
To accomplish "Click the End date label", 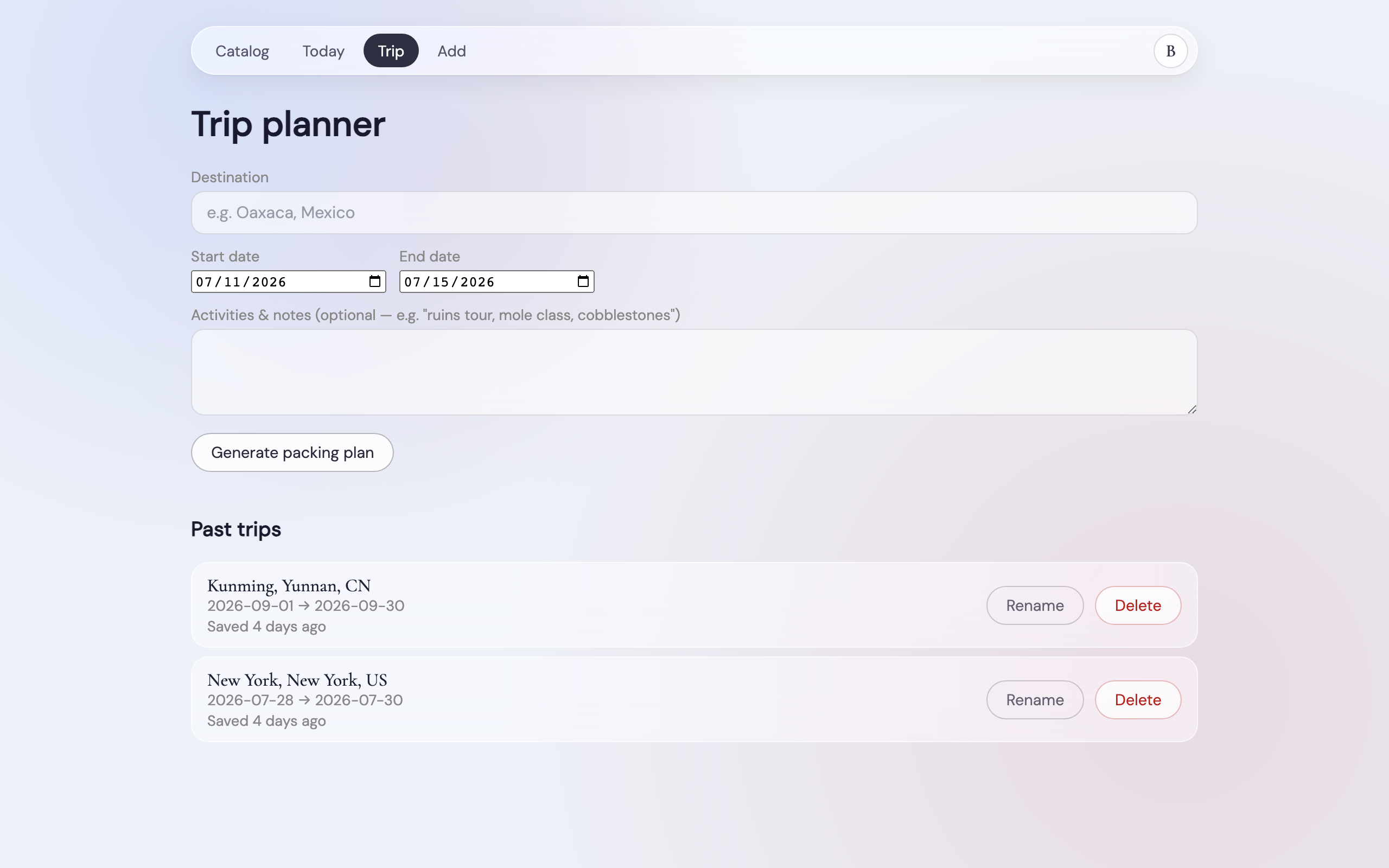I will (x=429, y=257).
